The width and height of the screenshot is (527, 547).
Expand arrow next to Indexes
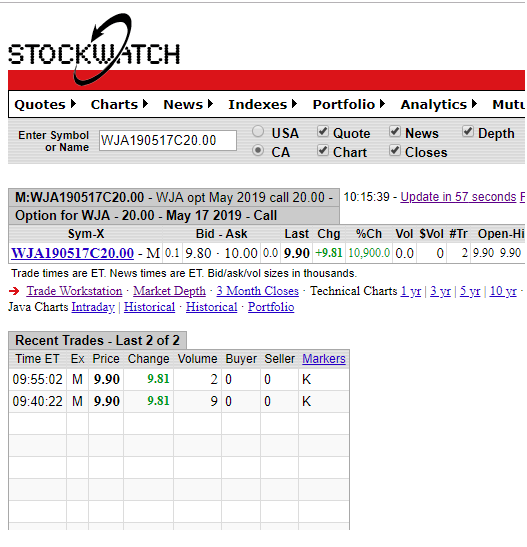(294, 104)
